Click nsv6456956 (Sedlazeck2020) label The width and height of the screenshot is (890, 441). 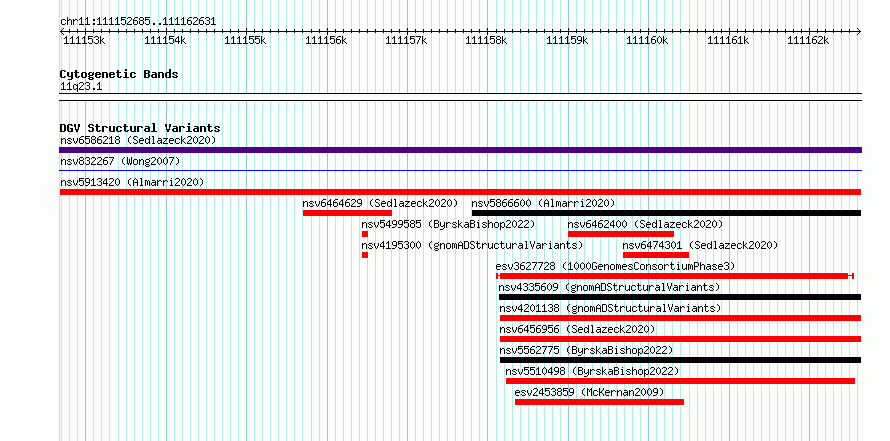tap(577, 329)
